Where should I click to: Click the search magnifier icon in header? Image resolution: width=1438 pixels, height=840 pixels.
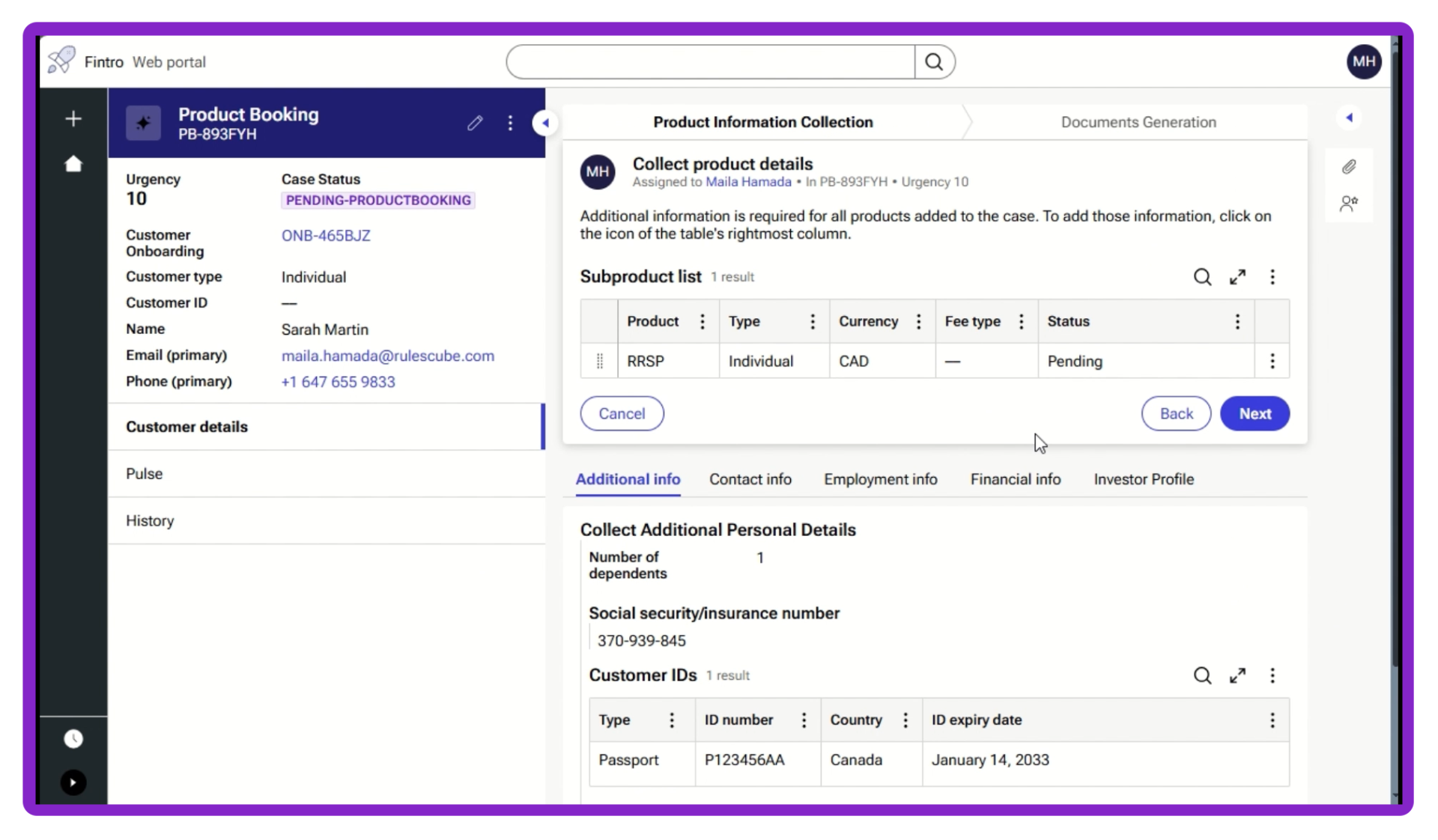coord(934,61)
